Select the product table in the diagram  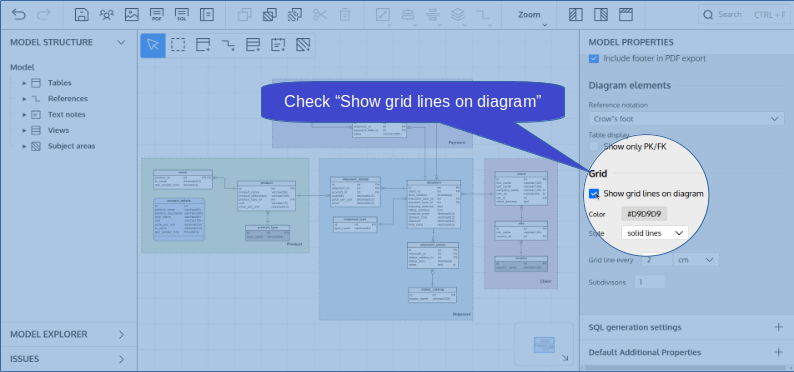point(266,196)
